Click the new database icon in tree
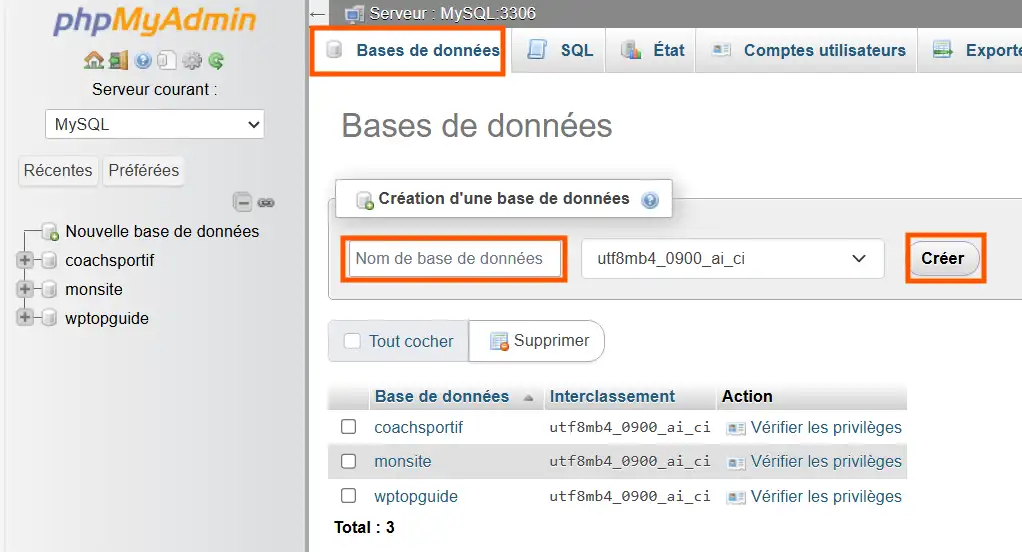This screenshot has height=552, width=1022. (50, 231)
